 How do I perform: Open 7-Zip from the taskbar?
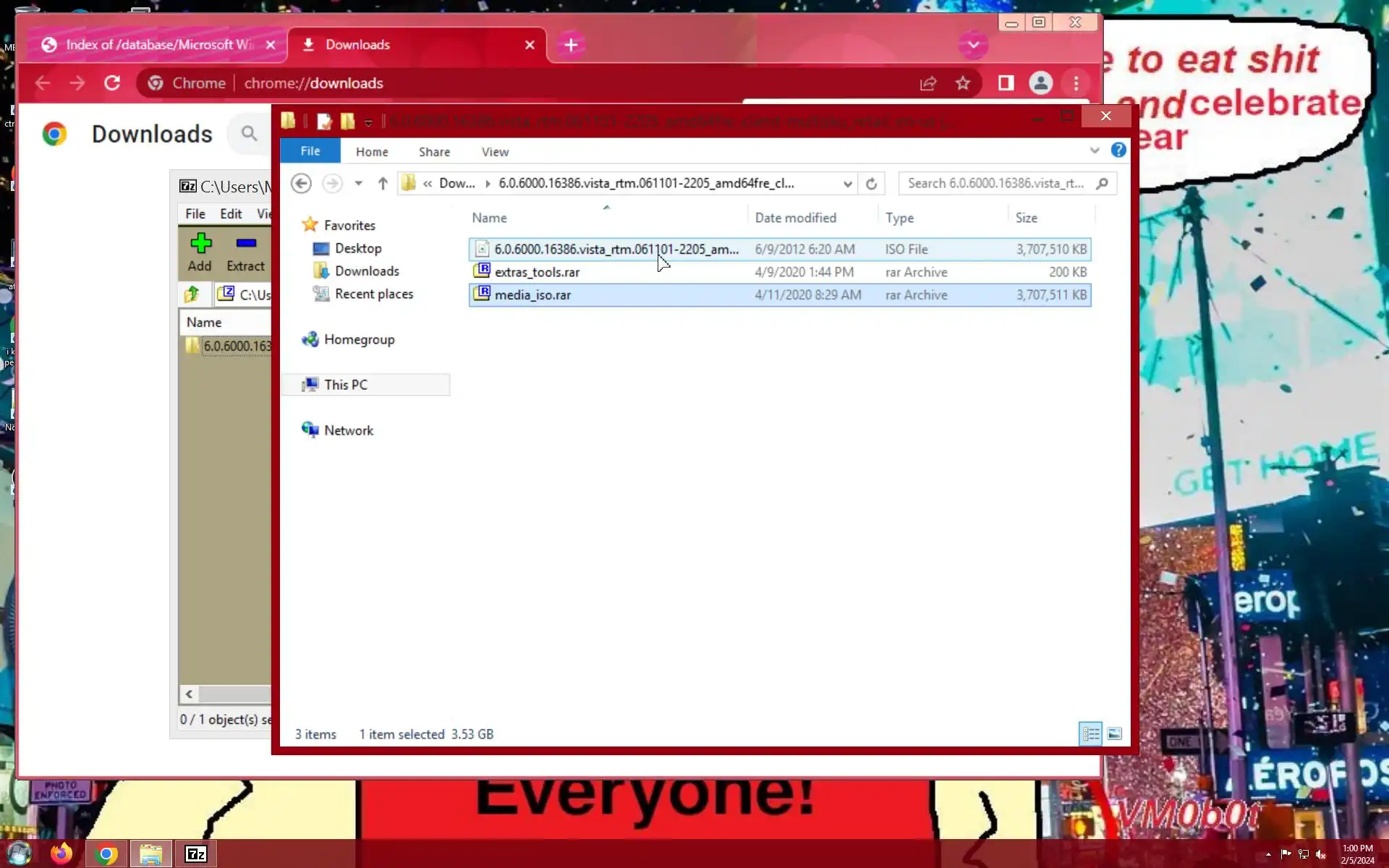pyautogui.click(x=196, y=854)
